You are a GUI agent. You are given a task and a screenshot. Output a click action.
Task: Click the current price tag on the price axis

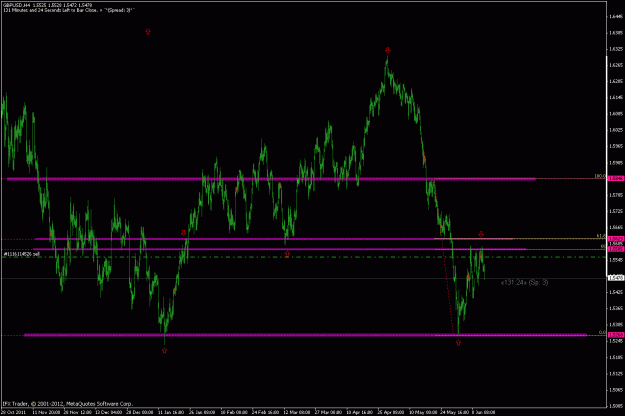point(616,278)
